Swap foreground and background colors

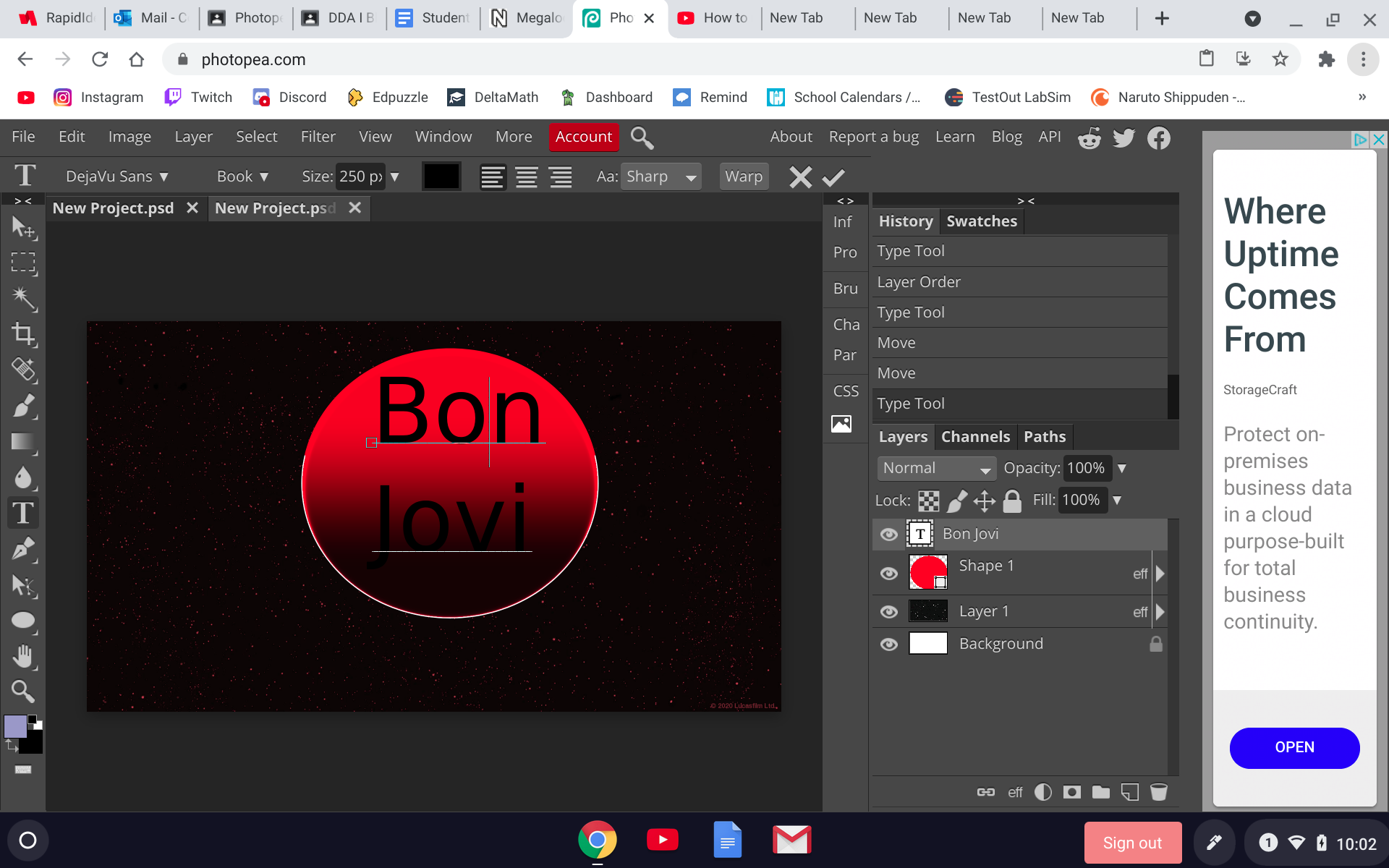12,744
